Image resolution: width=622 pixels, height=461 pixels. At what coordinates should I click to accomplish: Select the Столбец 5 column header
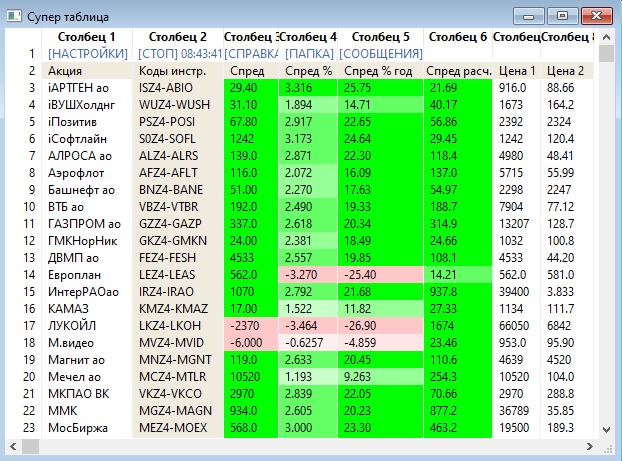pyautogui.click(x=380, y=36)
